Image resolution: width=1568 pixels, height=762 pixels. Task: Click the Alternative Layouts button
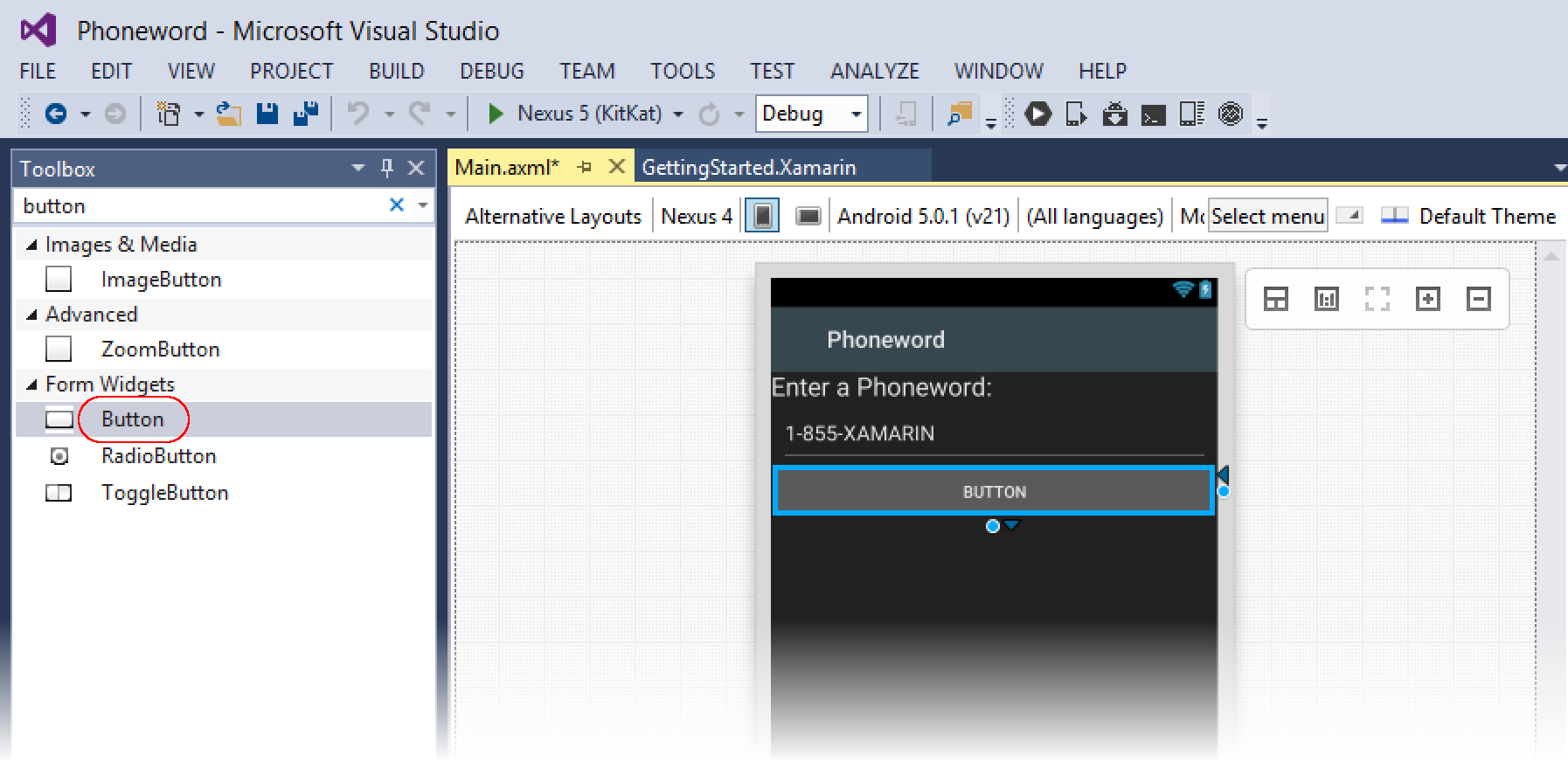(552, 216)
